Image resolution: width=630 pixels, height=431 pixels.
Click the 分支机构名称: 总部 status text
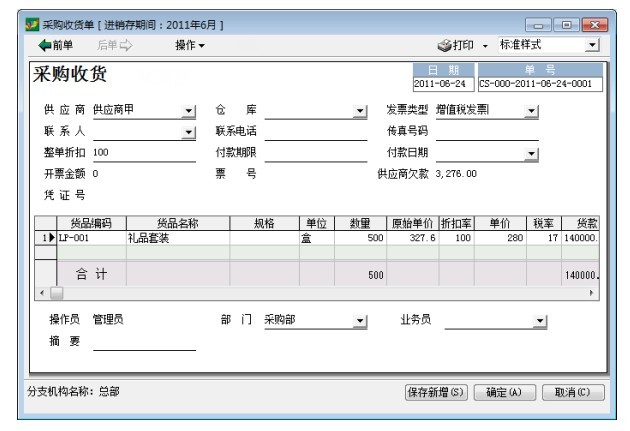(74, 392)
